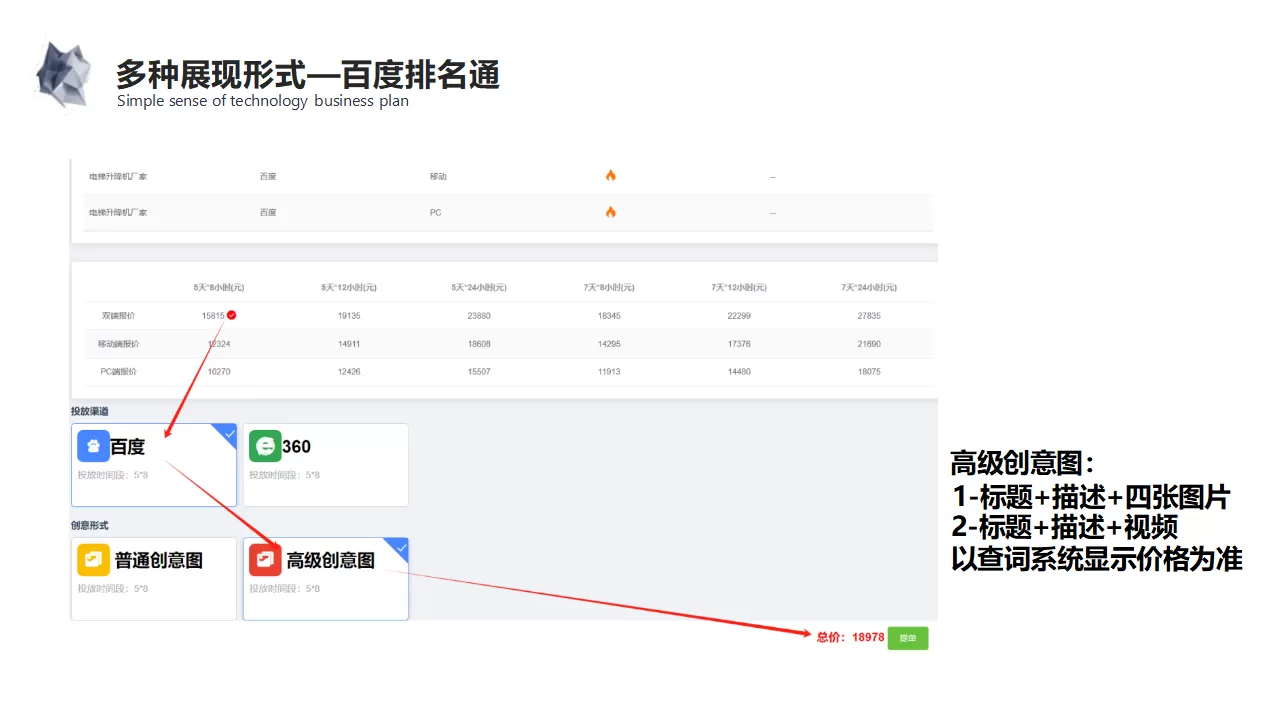Click the red 高级创意图 icon
This screenshot has height=720, width=1280.
265,559
